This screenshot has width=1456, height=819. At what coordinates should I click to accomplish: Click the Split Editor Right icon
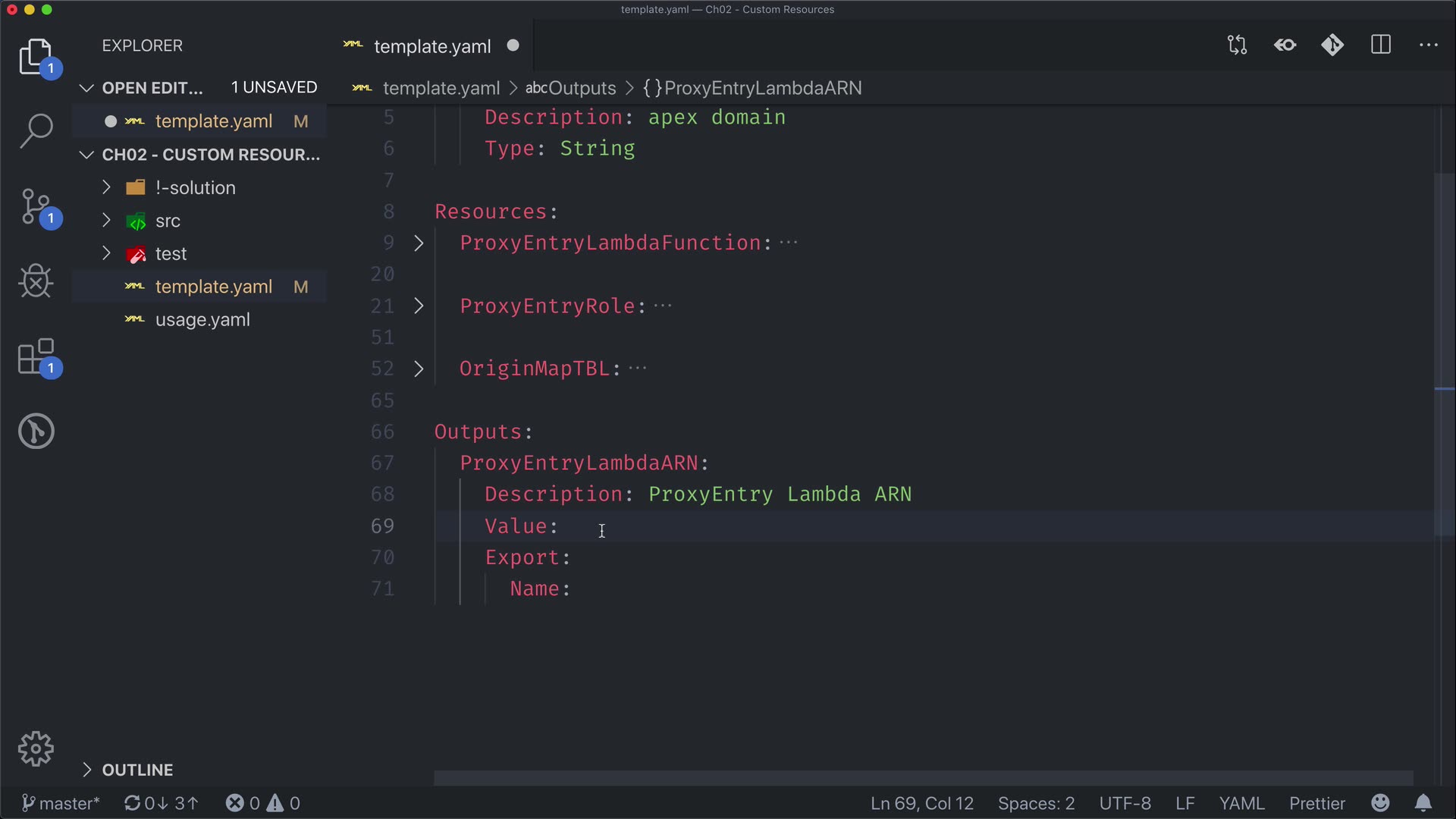[1381, 45]
